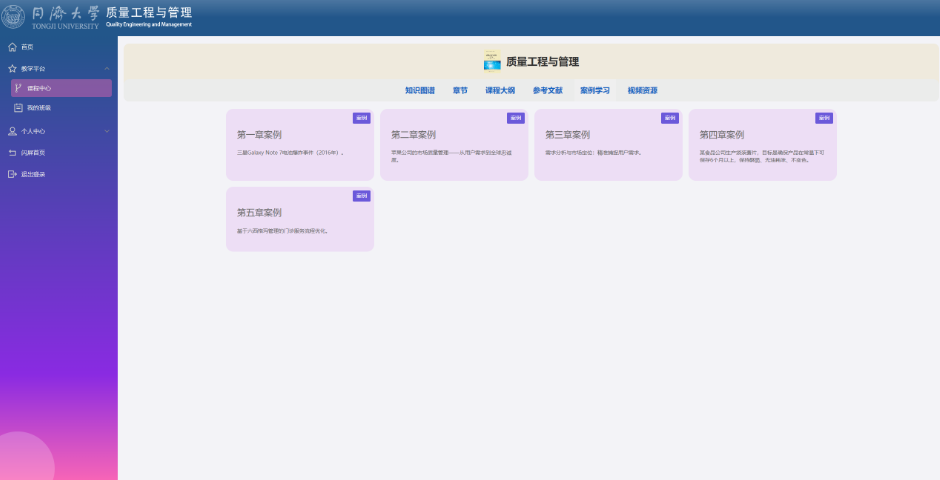Click the 第四章案例 card's description text
The width and height of the screenshot is (940, 480).
point(761,156)
